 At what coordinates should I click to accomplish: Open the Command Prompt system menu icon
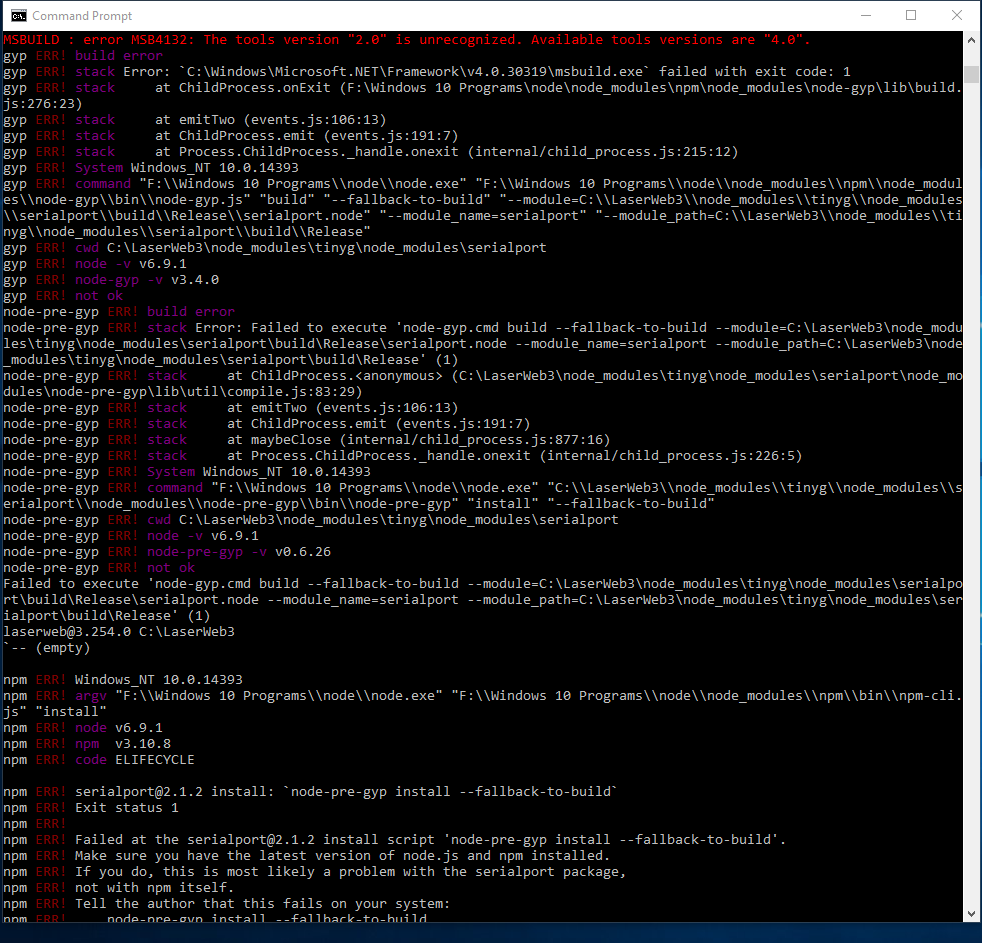click(19, 16)
